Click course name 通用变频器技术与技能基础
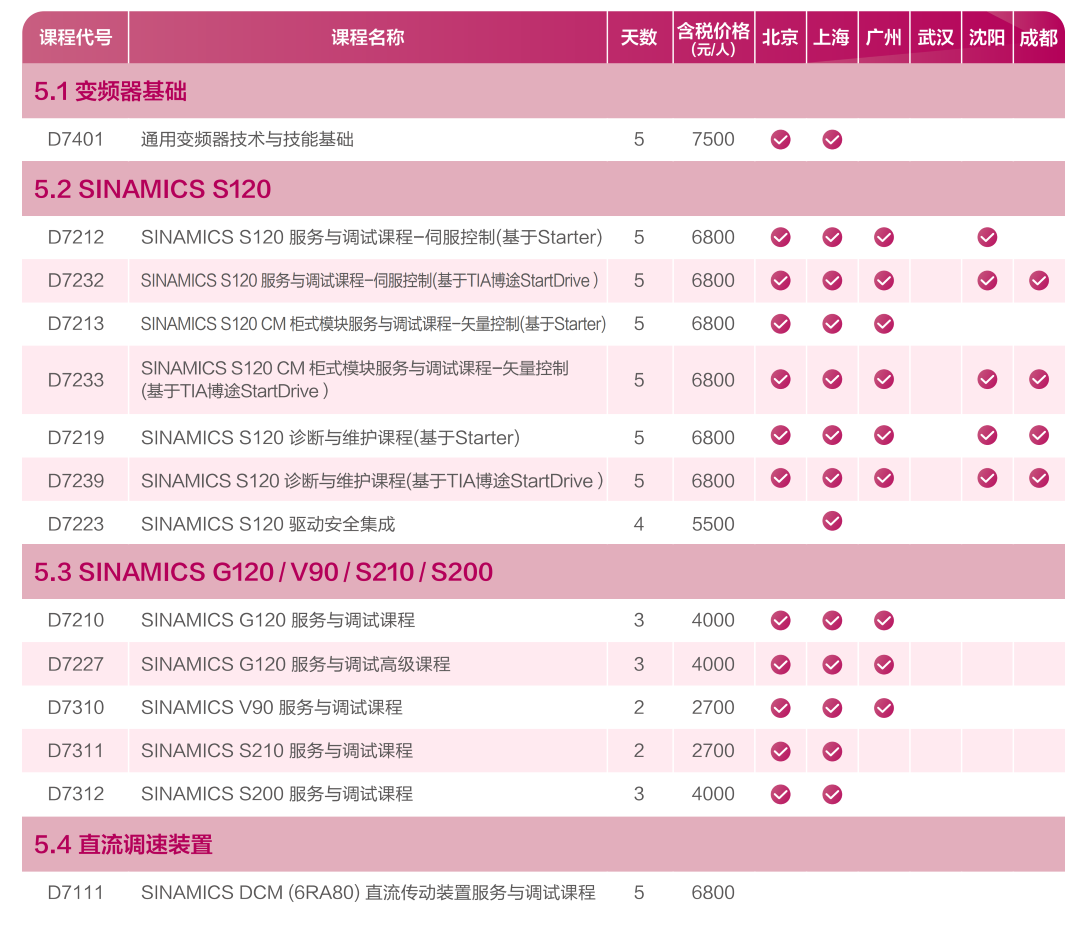The height and width of the screenshot is (941, 1080). [247, 139]
